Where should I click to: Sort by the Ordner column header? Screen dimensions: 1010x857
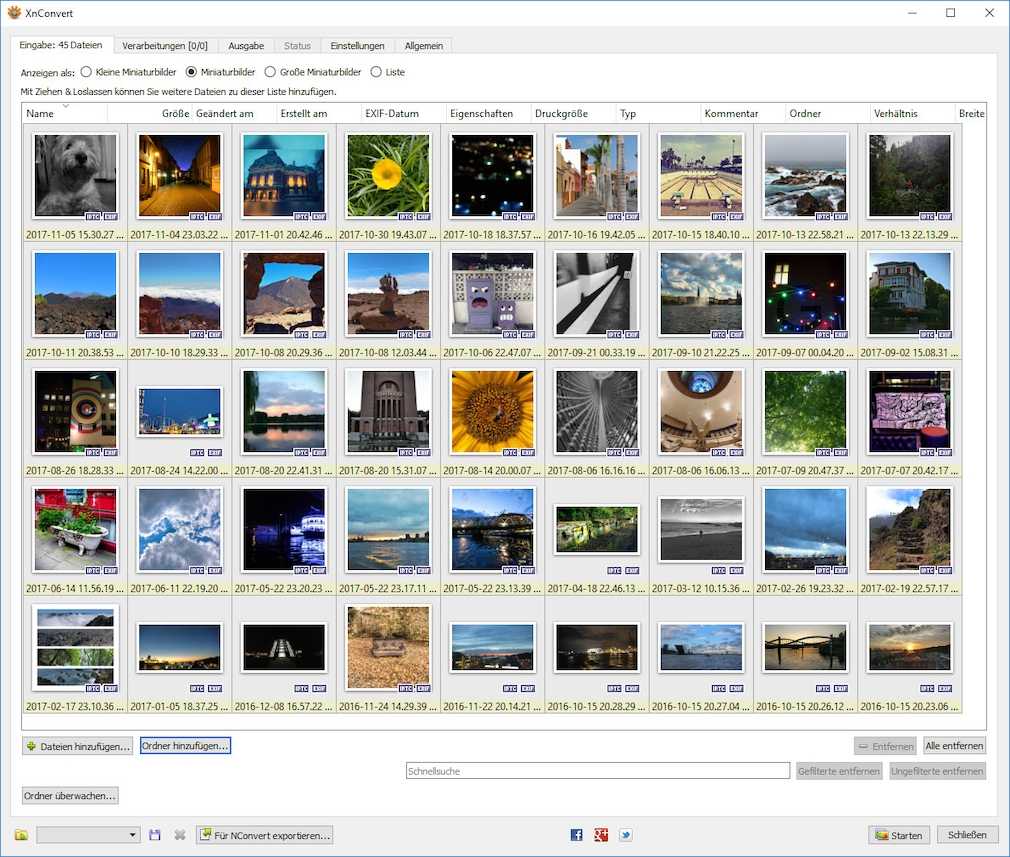pyautogui.click(x=828, y=113)
